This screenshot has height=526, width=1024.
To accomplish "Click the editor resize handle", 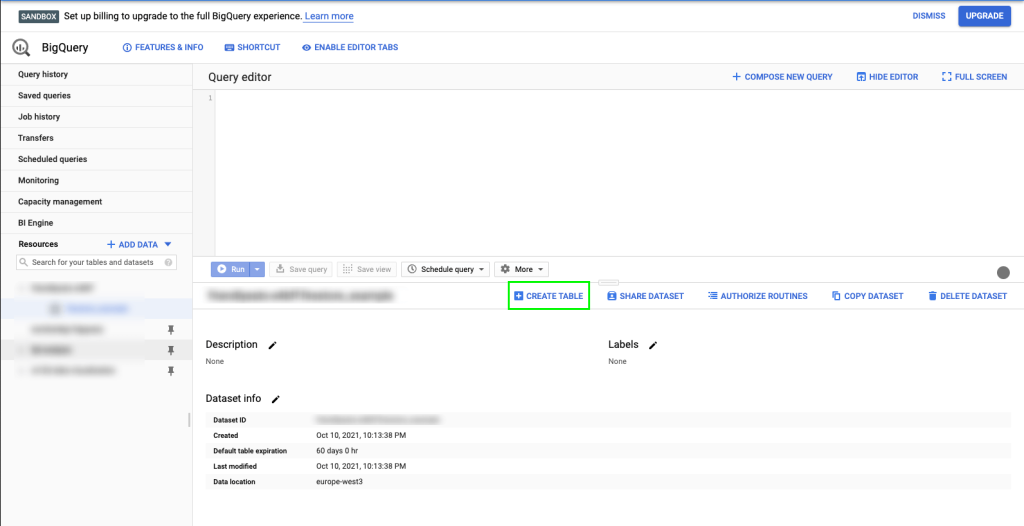I will pyautogui.click(x=608, y=283).
